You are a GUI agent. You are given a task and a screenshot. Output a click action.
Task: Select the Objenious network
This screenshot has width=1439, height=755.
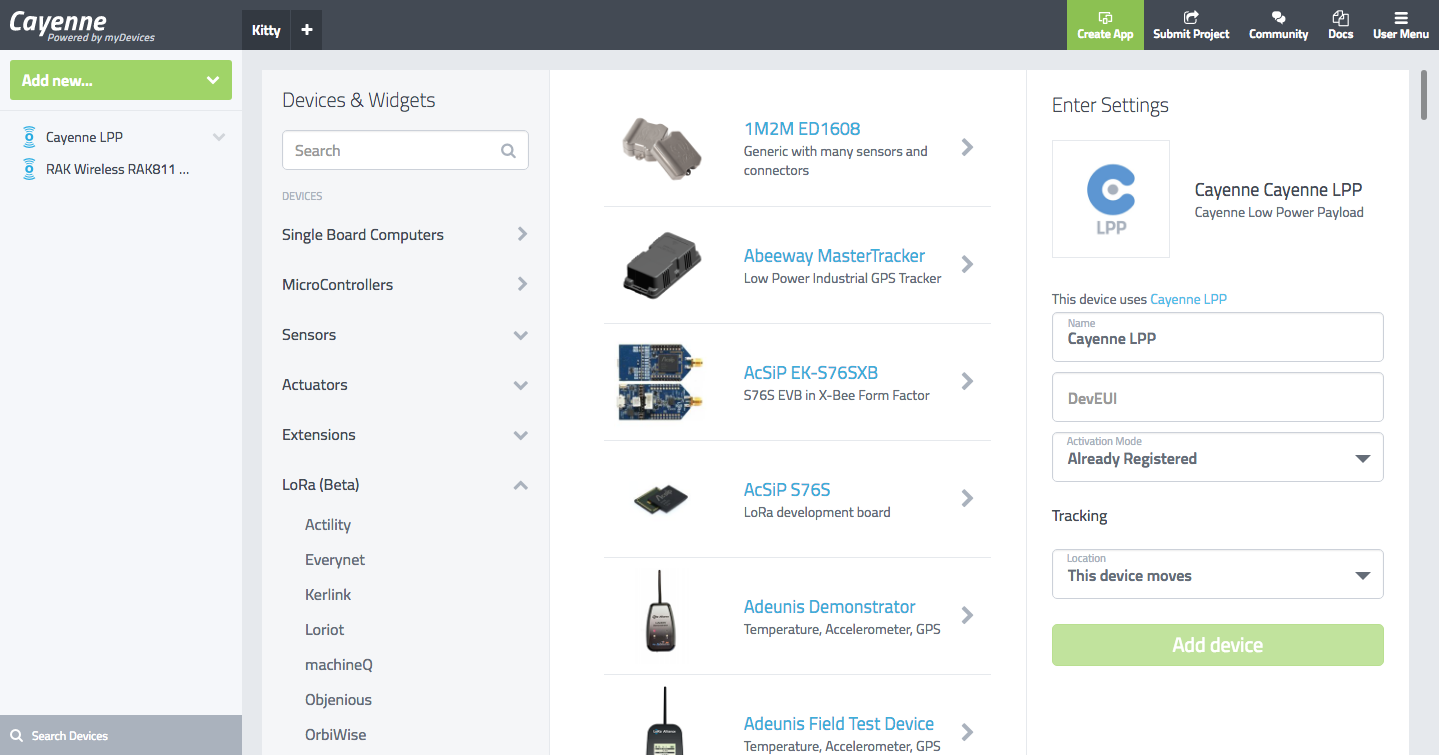pyautogui.click(x=338, y=700)
